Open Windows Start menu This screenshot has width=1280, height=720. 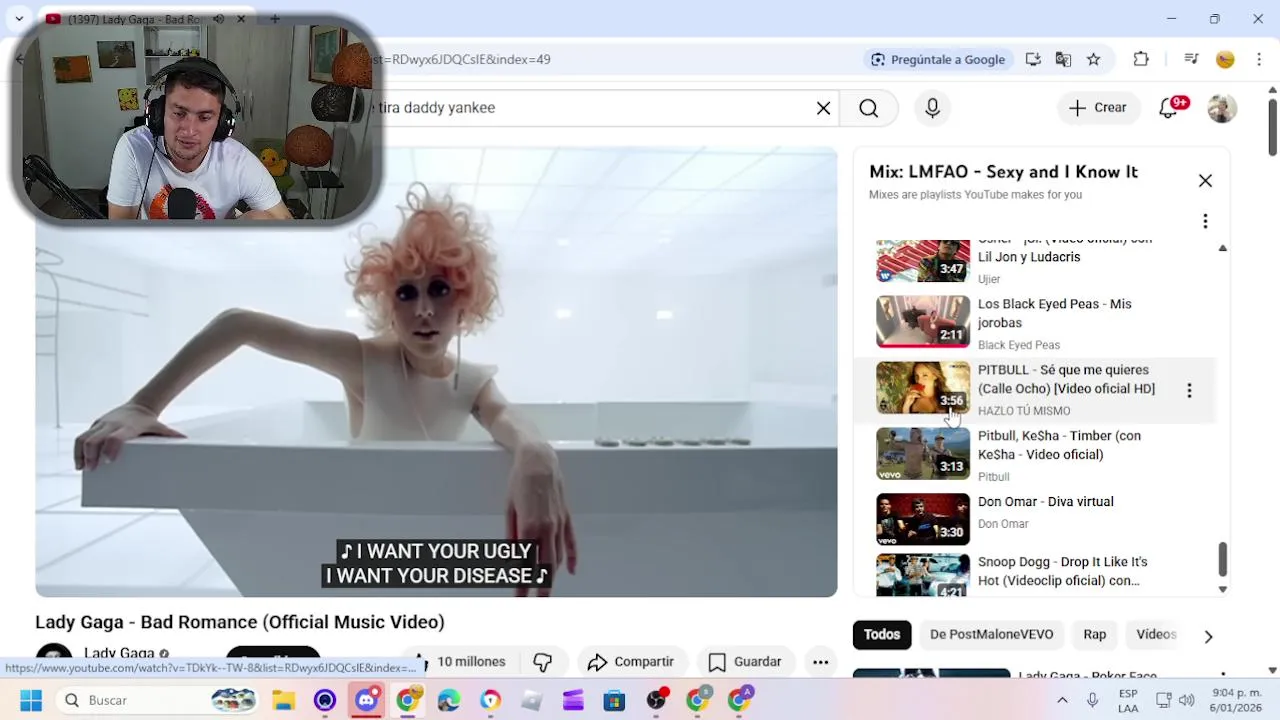point(31,700)
